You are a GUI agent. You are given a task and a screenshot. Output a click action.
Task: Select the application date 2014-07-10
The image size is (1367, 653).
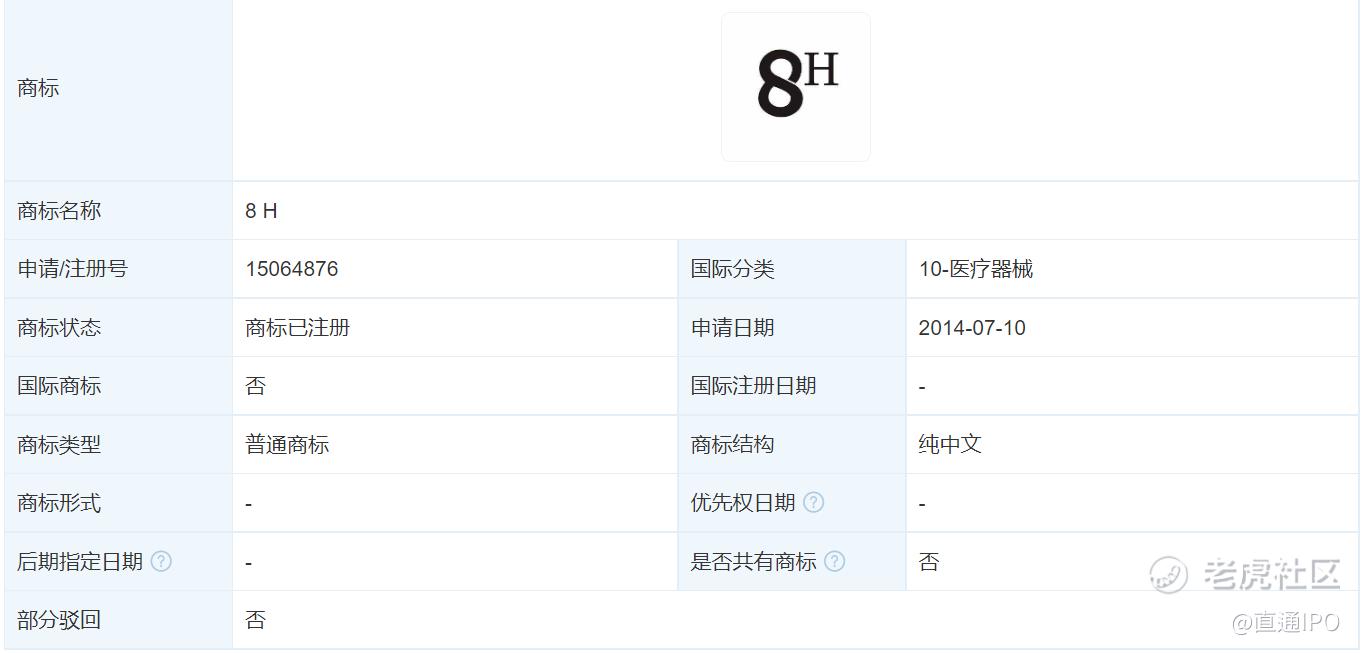(972, 328)
